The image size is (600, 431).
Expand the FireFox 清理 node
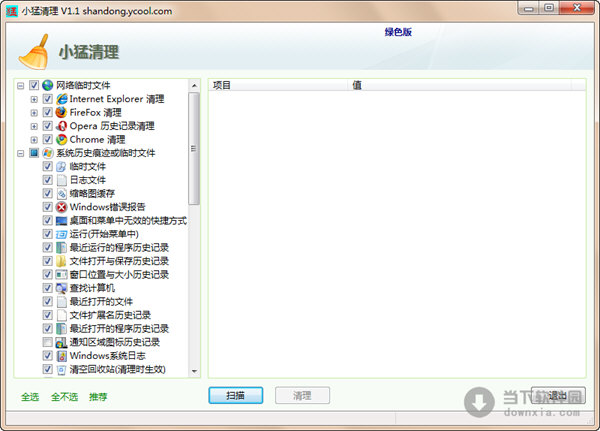pyautogui.click(x=34, y=113)
